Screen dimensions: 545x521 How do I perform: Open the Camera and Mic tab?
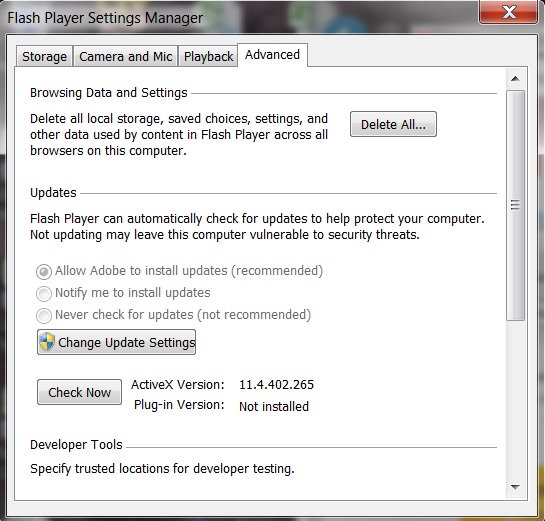(125, 56)
